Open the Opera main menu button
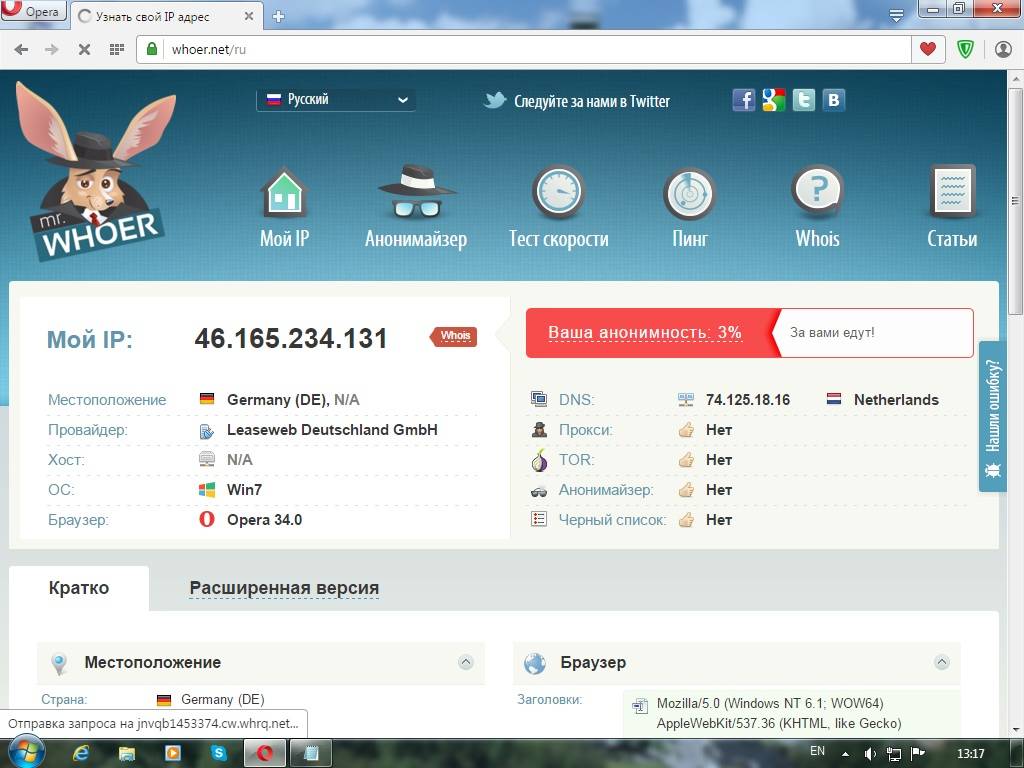1024x768 pixels. pos(33,11)
